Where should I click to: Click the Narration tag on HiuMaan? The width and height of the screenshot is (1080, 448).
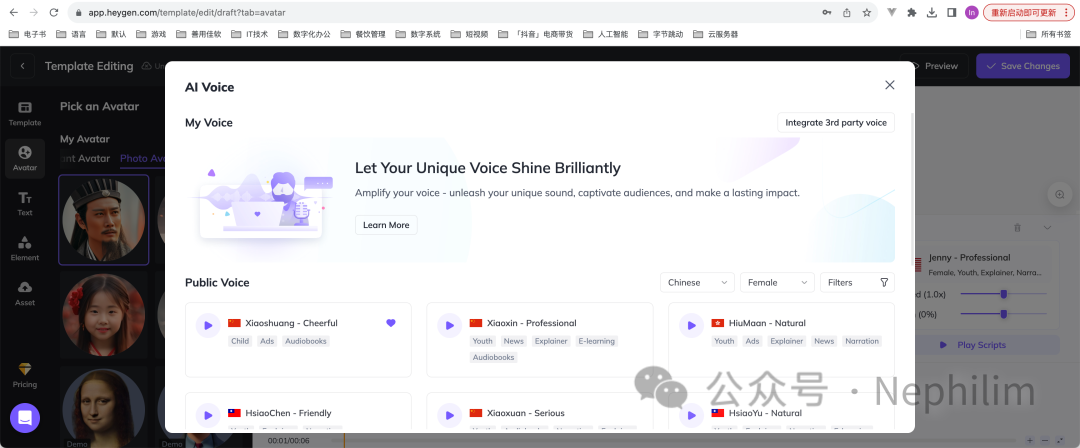pyautogui.click(x=862, y=341)
